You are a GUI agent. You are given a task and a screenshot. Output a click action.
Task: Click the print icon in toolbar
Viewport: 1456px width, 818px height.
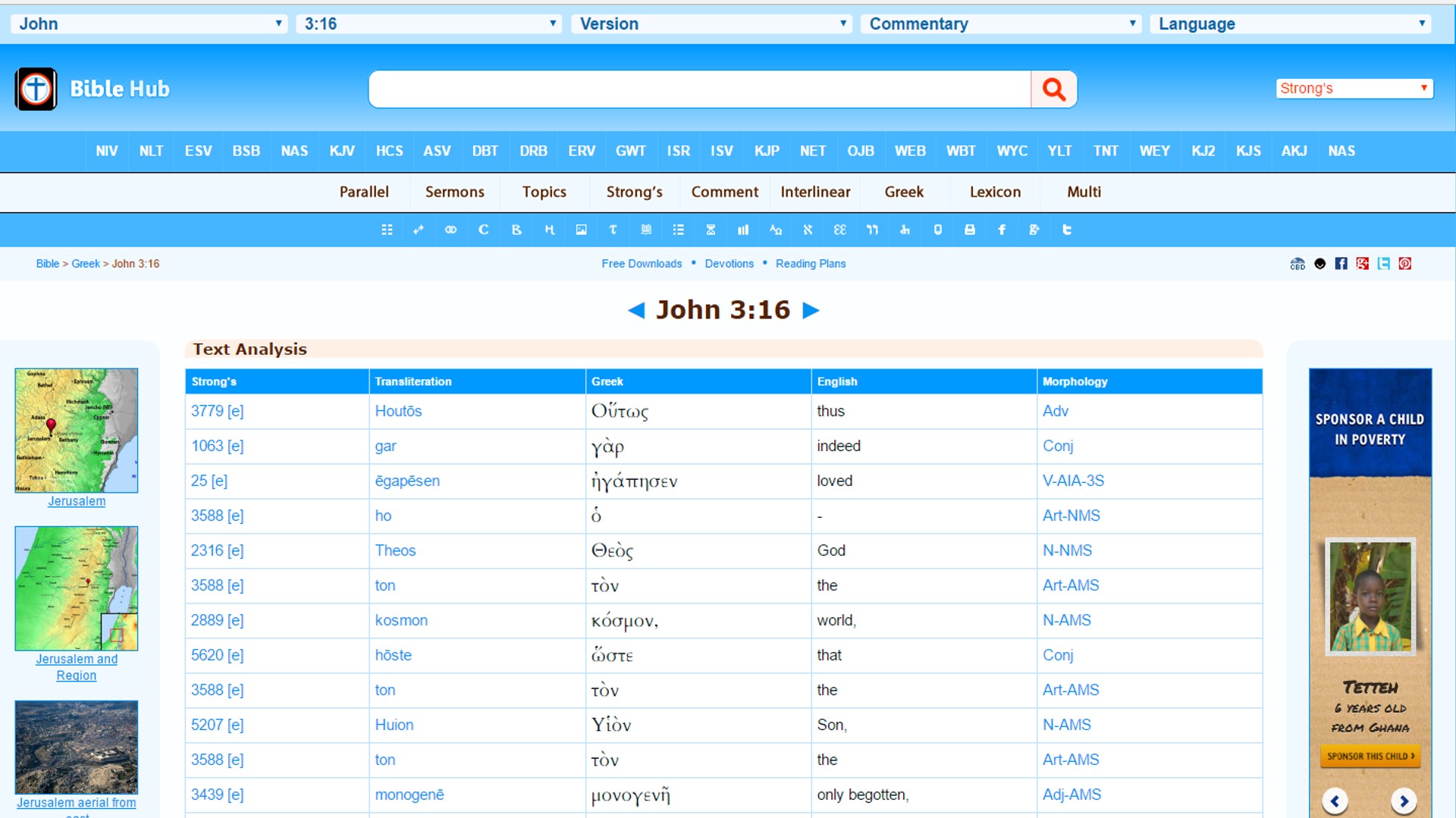point(969,230)
